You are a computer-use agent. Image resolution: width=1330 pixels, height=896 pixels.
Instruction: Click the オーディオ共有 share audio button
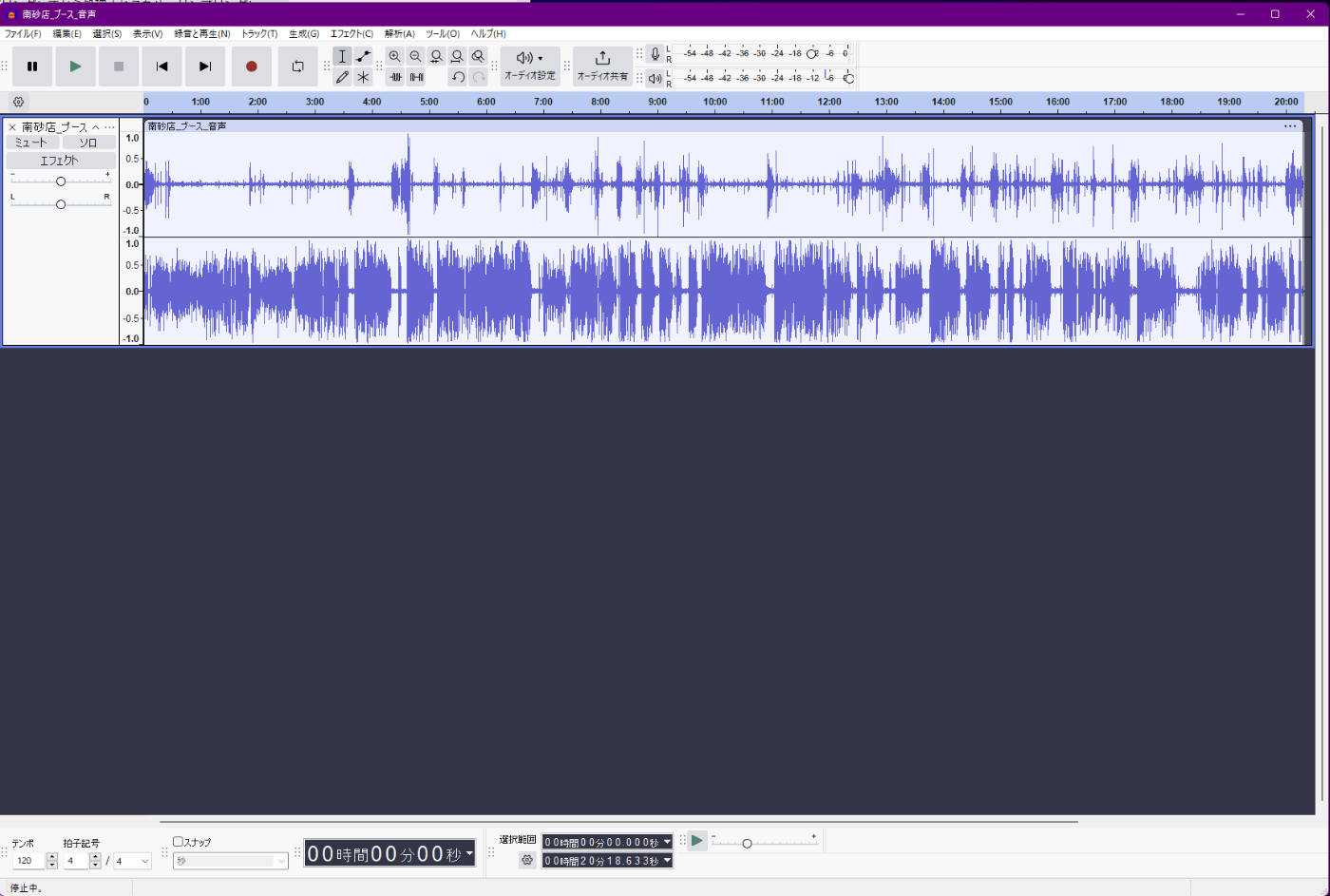602,67
